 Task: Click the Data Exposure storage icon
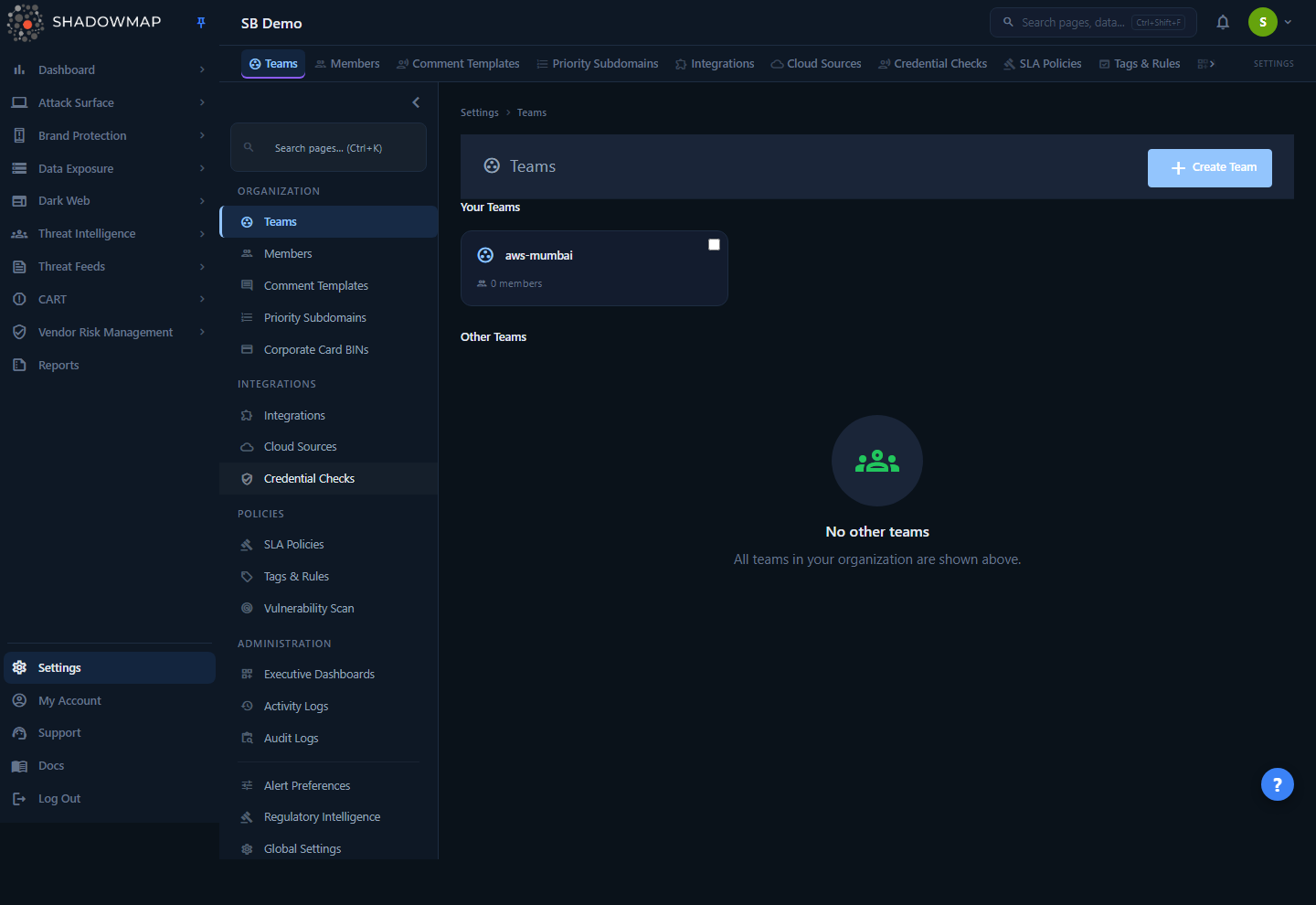pyautogui.click(x=19, y=168)
